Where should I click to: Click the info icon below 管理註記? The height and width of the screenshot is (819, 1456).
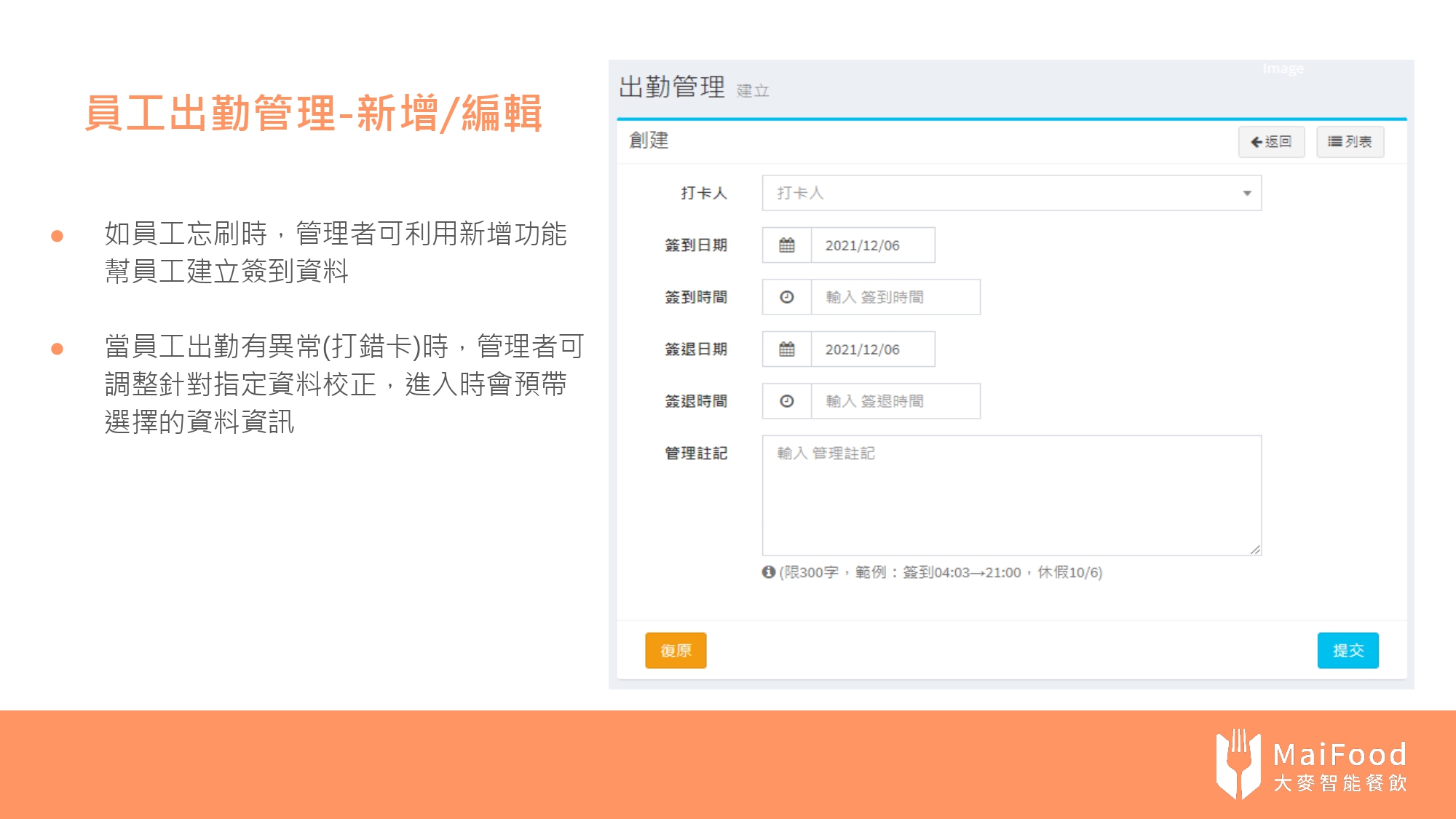[768, 572]
